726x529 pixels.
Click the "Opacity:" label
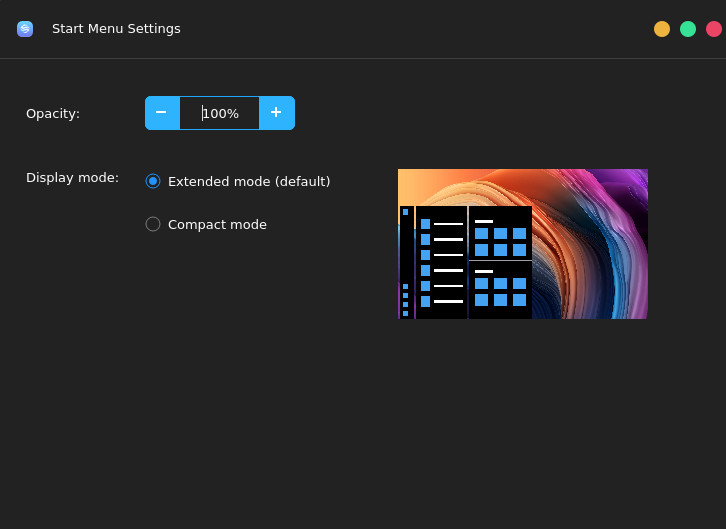point(53,113)
